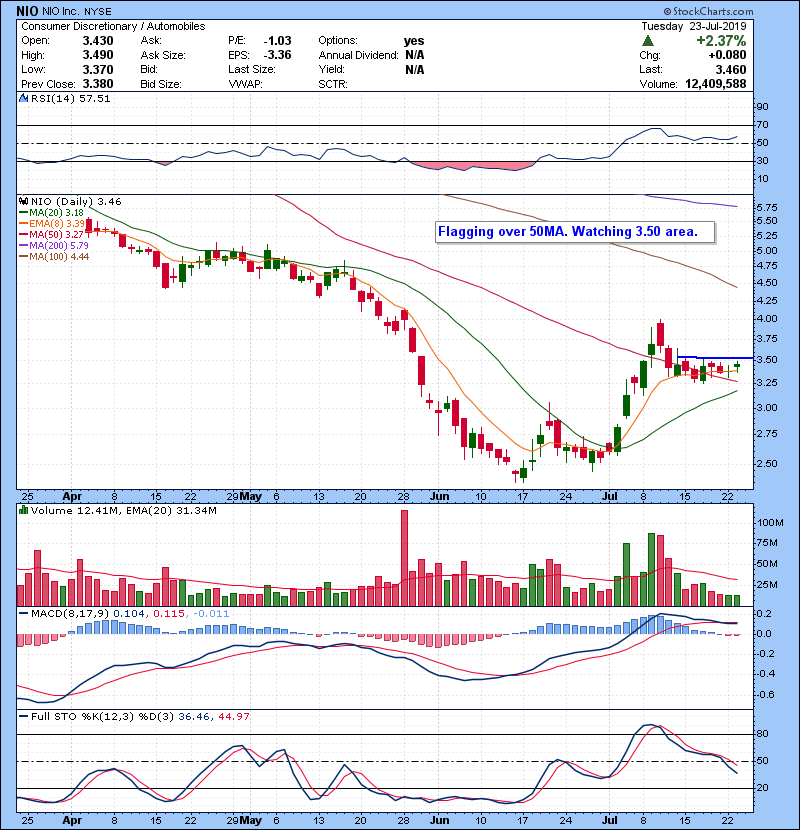Select the Open value 3.430
Screen dimensions: 800x830
pyautogui.click(x=98, y=41)
